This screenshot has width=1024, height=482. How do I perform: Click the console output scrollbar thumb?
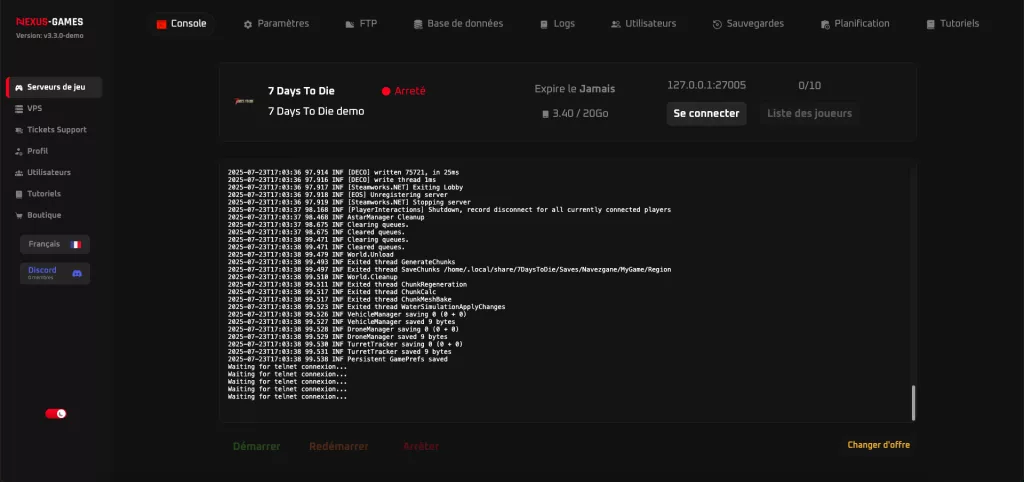coord(913,403)
